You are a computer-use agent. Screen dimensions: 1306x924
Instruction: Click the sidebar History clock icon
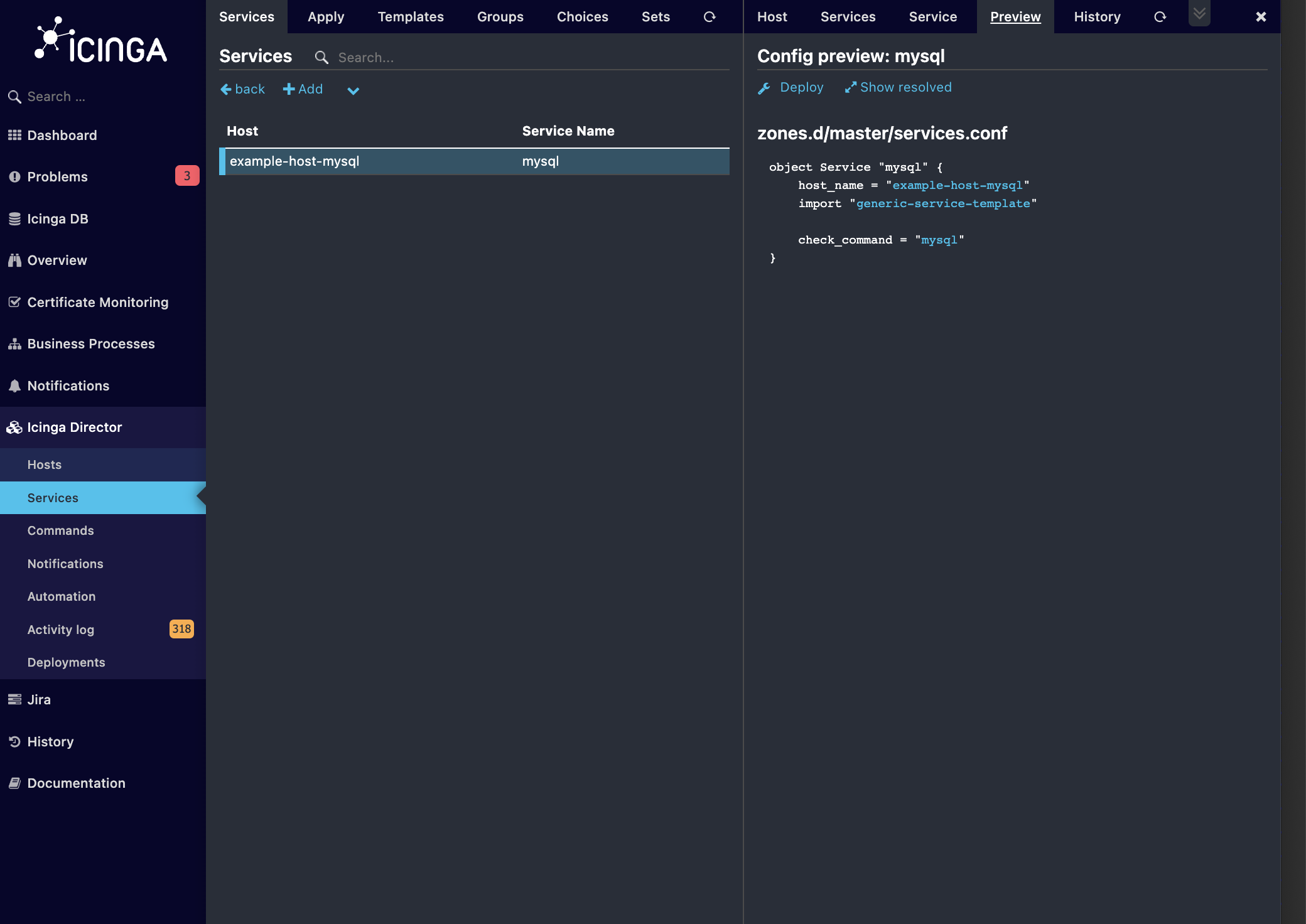point(14,741)
